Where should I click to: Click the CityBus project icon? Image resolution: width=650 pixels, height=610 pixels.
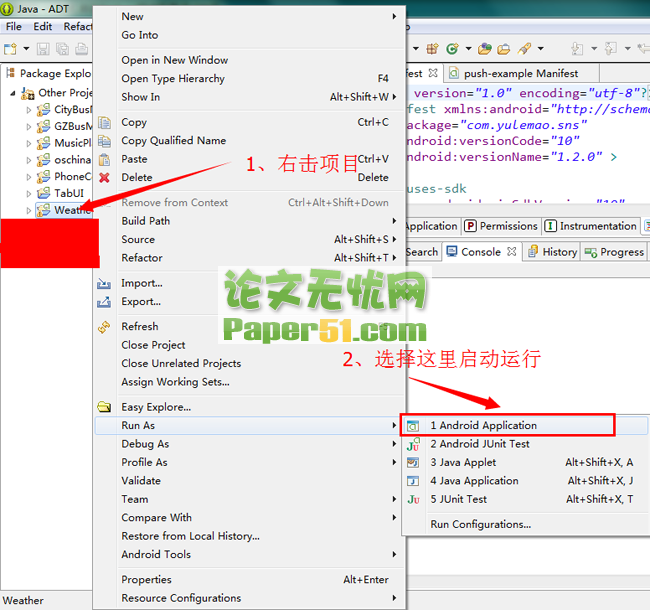(43, 110)
